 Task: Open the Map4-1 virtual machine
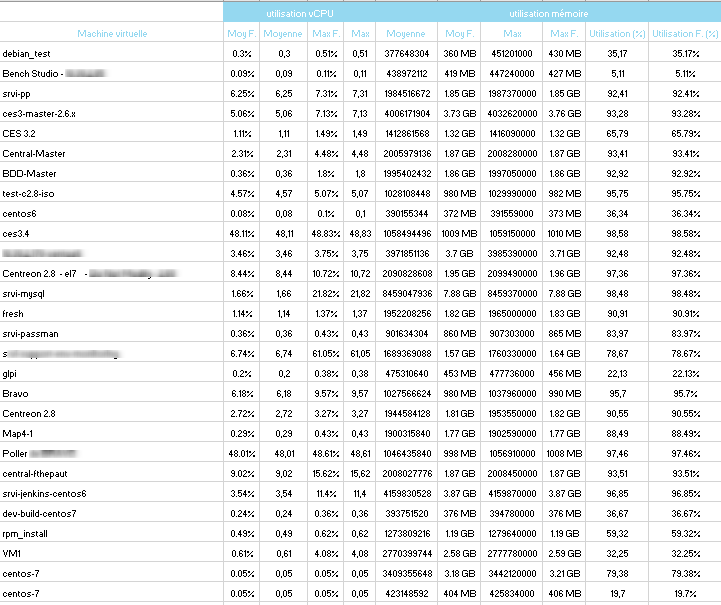click(19, 433)
